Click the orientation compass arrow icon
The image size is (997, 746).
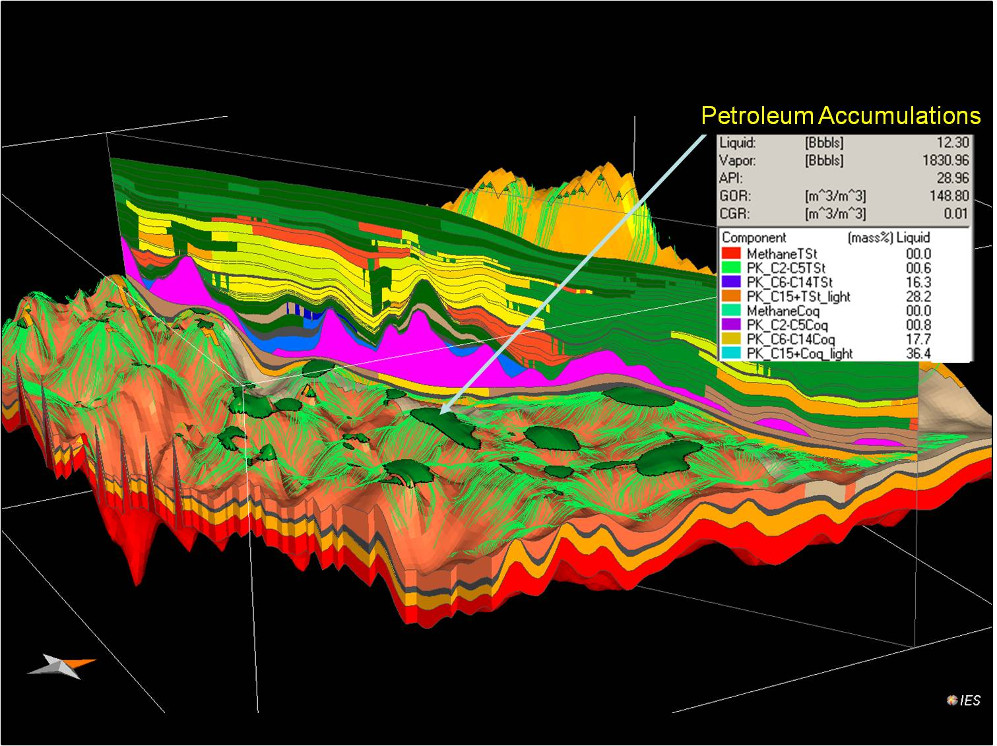(x=61, y=666)
